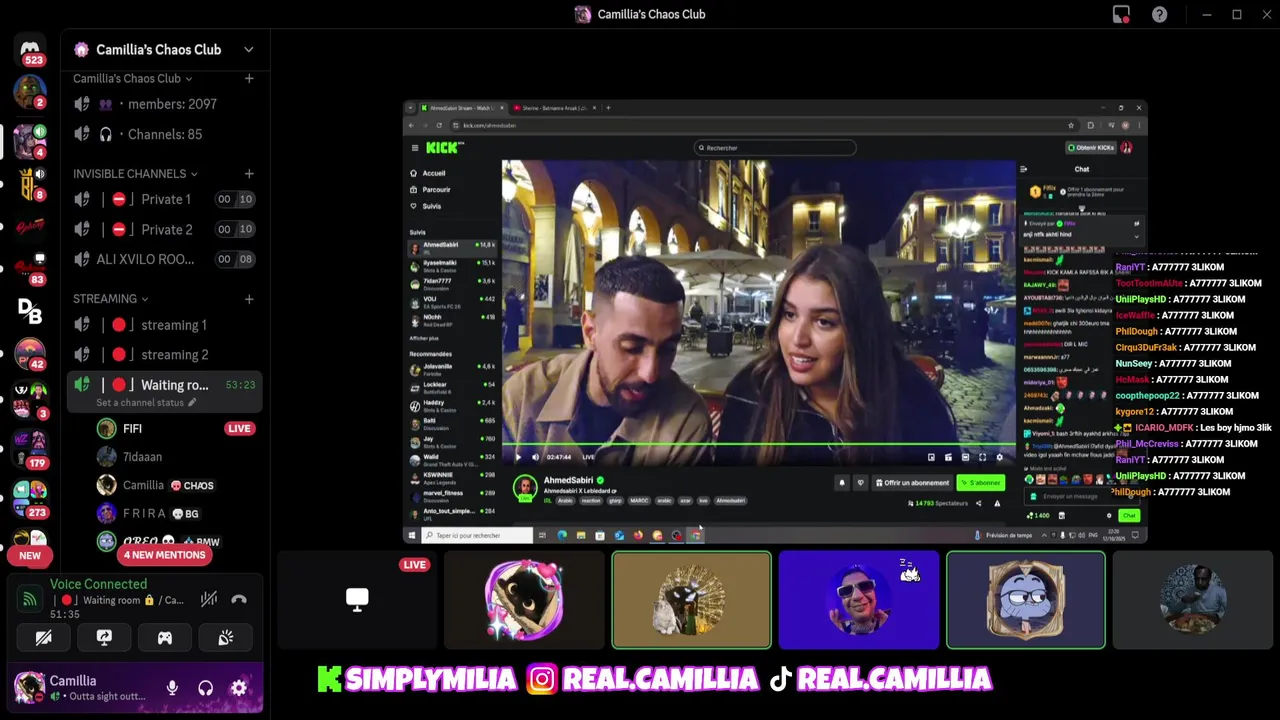Toggle the soundboard button
Viewport: 1280px width, 720px height.
(x=226, y=637)
